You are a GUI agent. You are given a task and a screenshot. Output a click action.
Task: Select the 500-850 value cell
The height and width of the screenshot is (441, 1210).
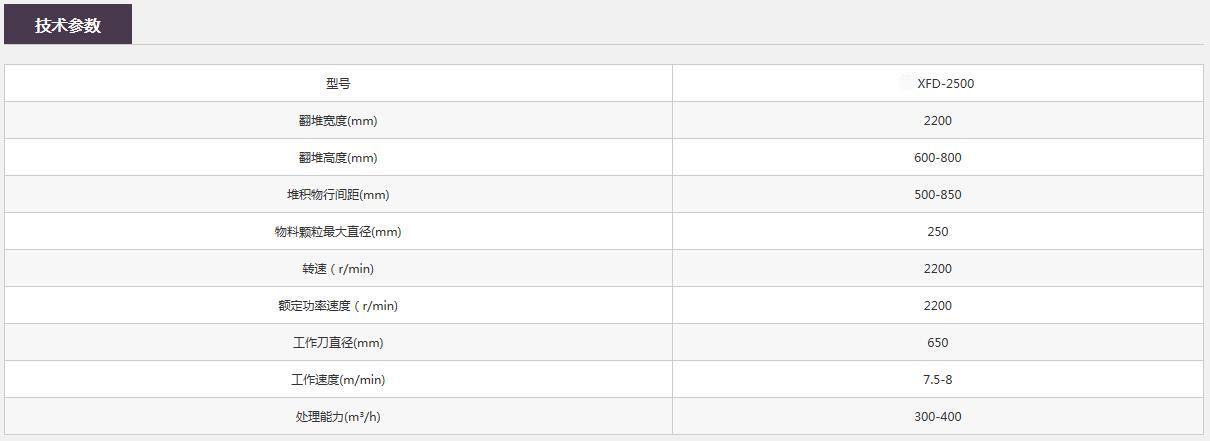937,195
